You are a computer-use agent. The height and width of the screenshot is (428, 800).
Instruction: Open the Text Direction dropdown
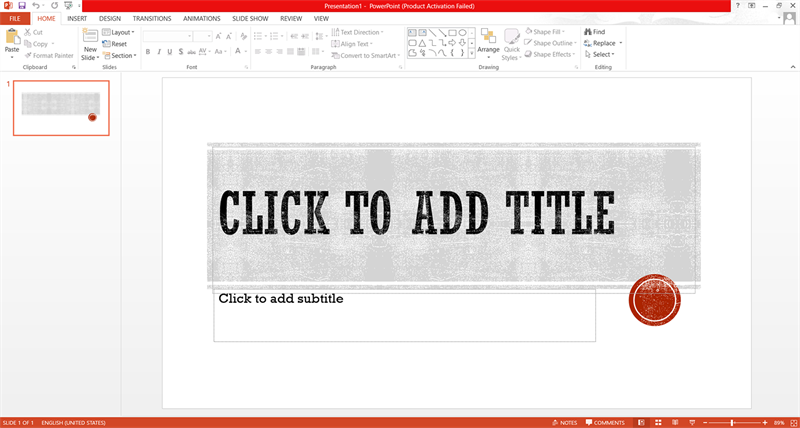(357, 32)
